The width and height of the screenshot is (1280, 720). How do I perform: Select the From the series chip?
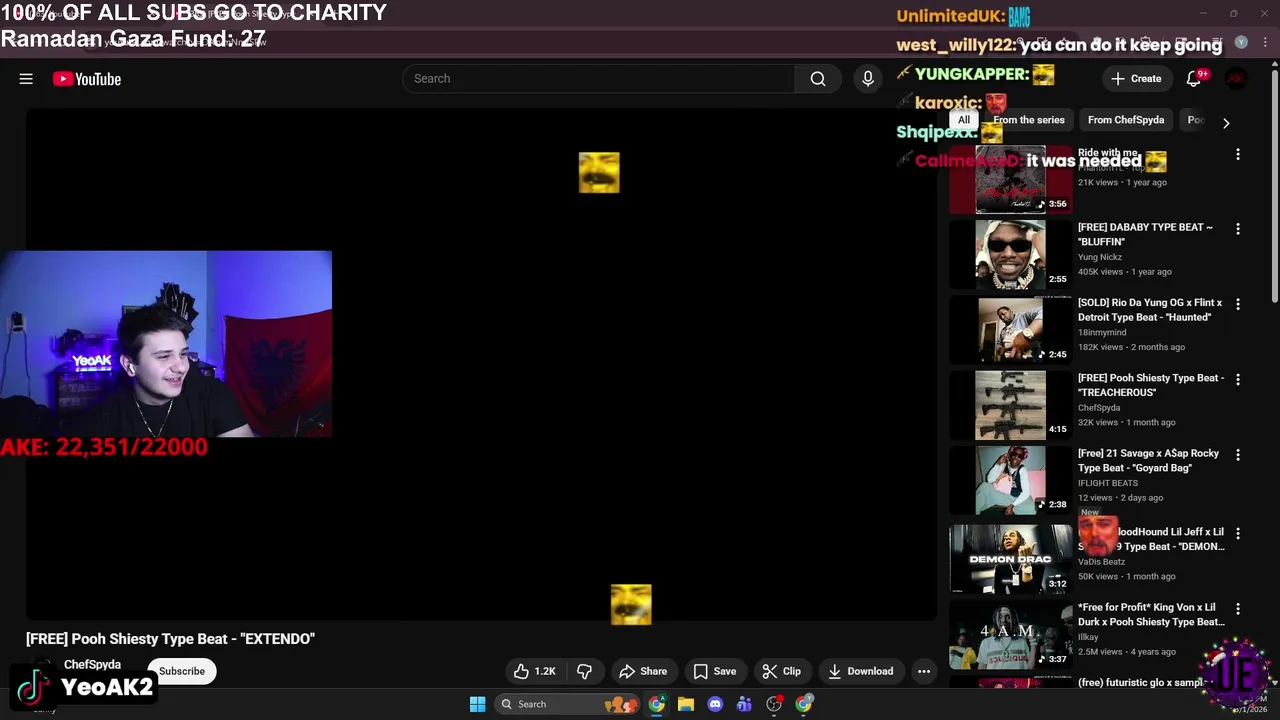[1029, 120]
